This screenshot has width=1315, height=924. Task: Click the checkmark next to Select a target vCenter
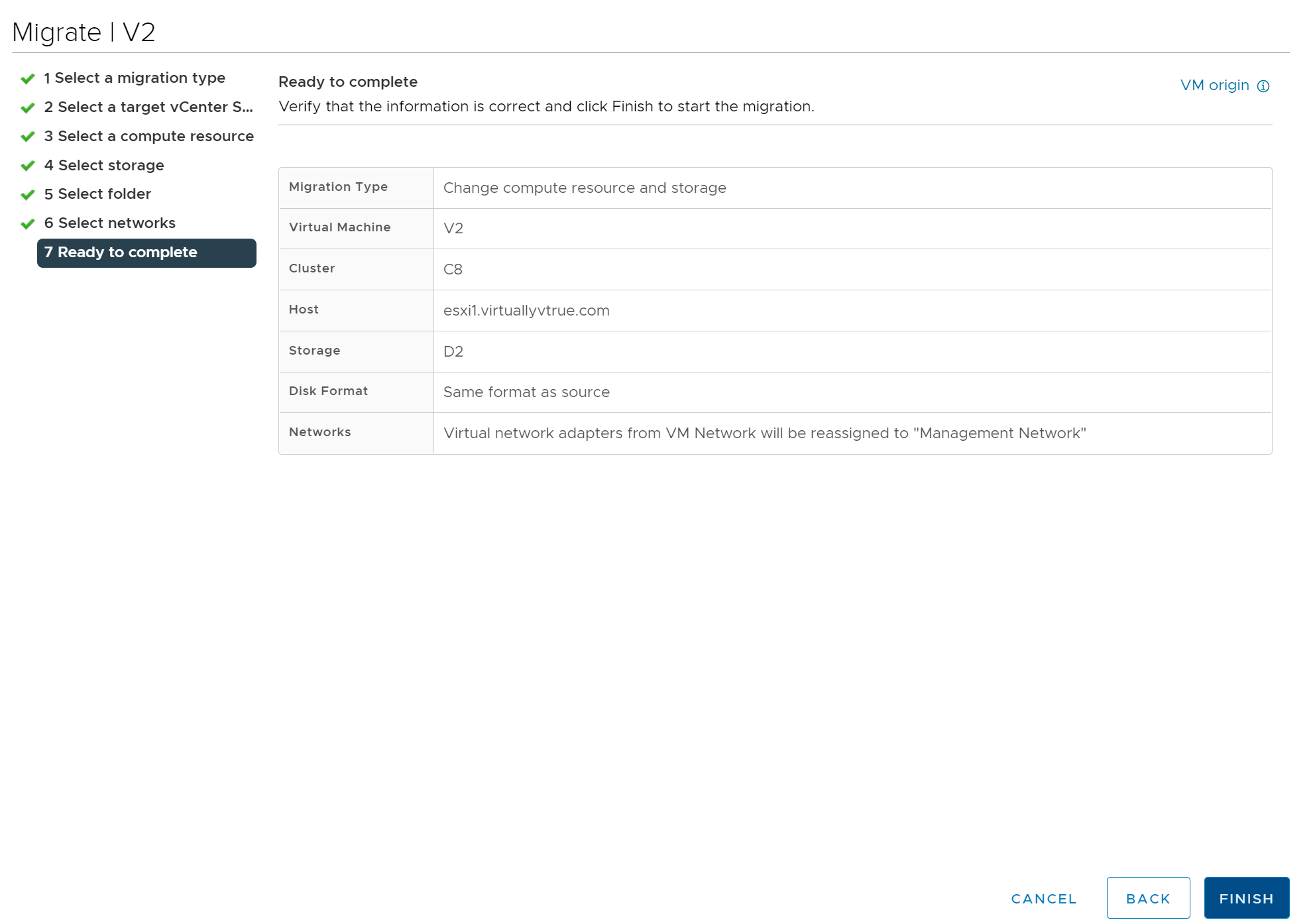point(27,107)
